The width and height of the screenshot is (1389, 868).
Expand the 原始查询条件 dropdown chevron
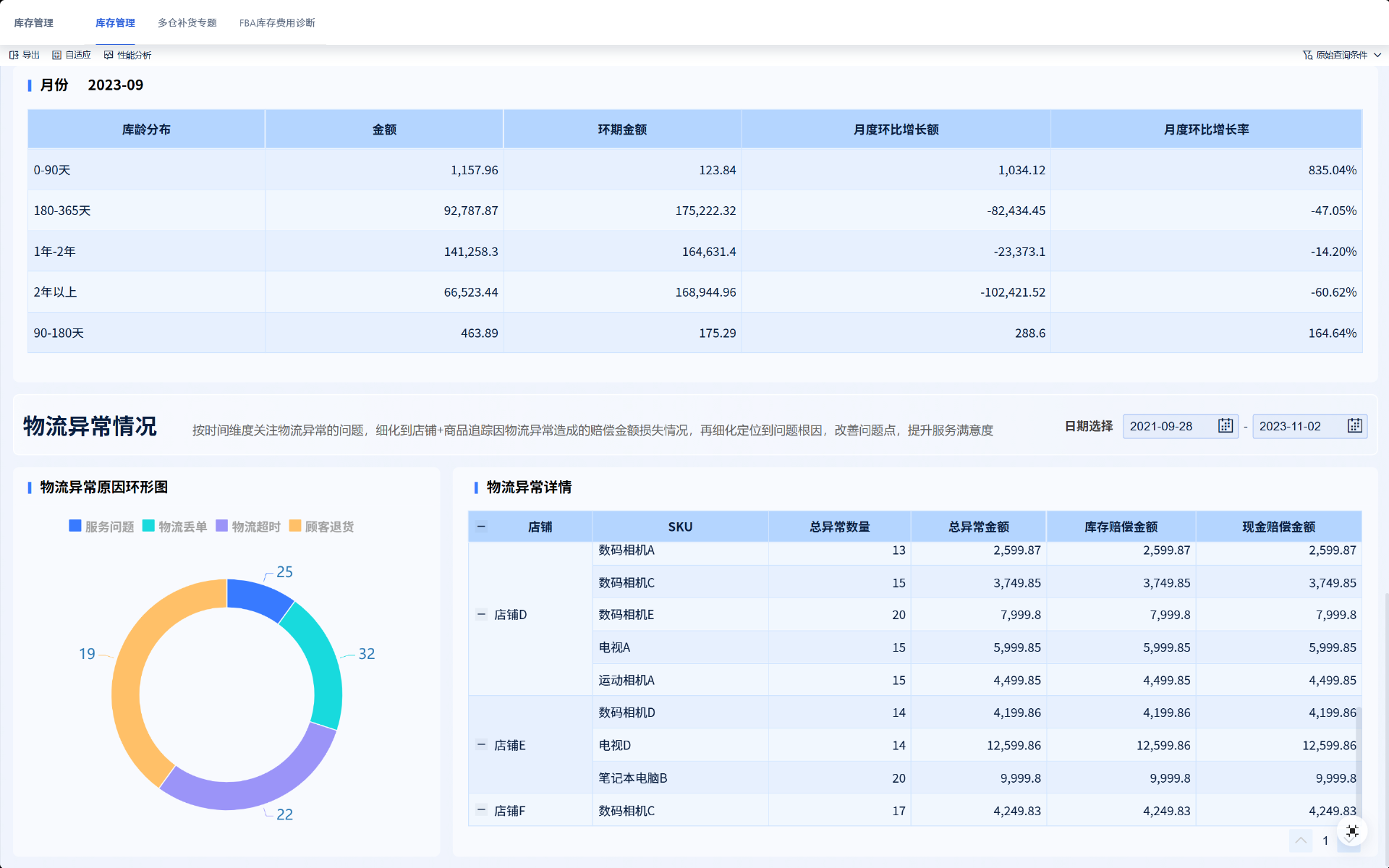[x=1377, y=55]
